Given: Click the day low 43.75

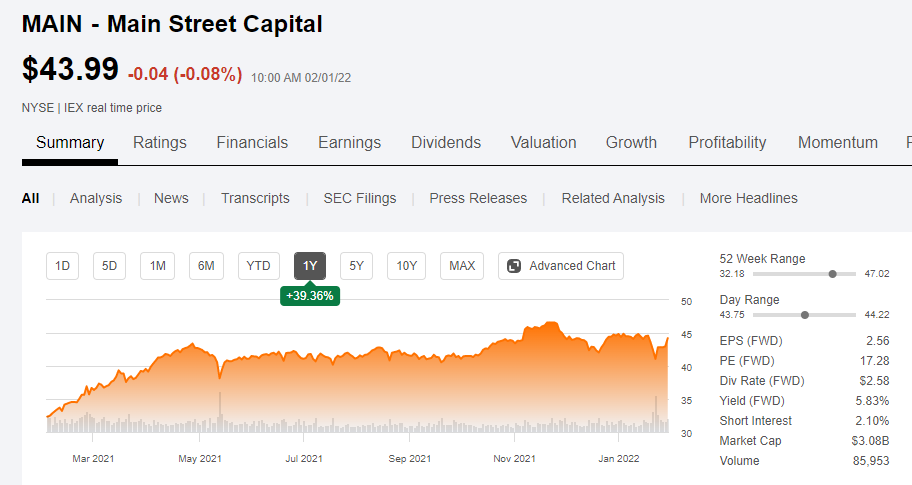Looking at the screenshot, I should [x=732, y=315].
